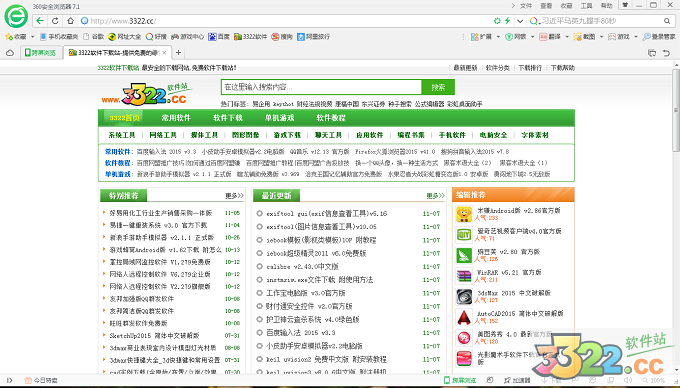Open the 翻译 translate toolbar icon
This screenshot has height=388, width=680.
[x=550, y=37]
